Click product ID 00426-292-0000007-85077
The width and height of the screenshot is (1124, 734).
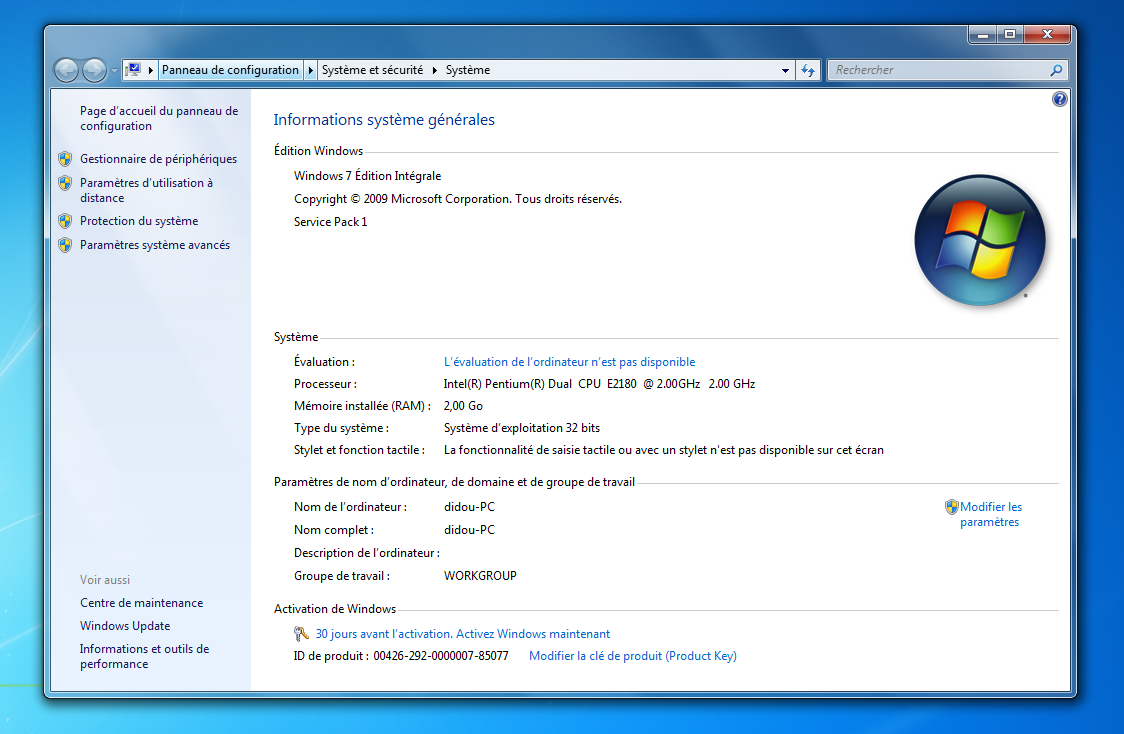click(440, 656)
